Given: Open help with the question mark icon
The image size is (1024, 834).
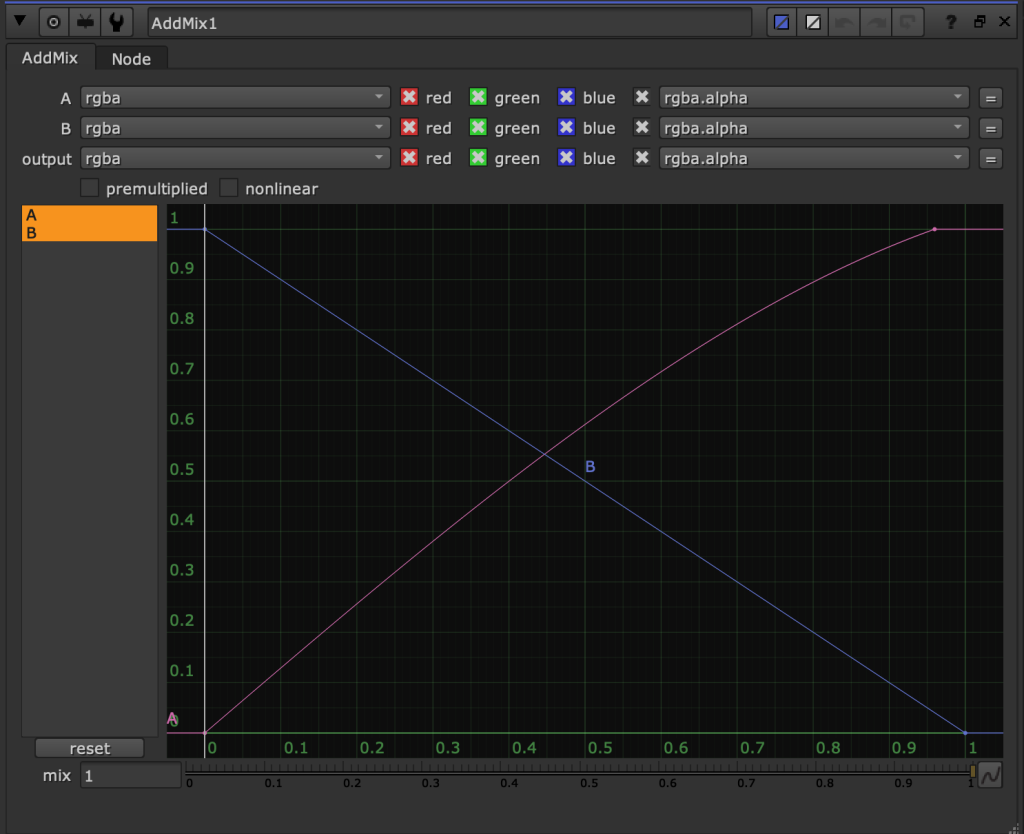Looking at the screenshot, I should 951,22.
